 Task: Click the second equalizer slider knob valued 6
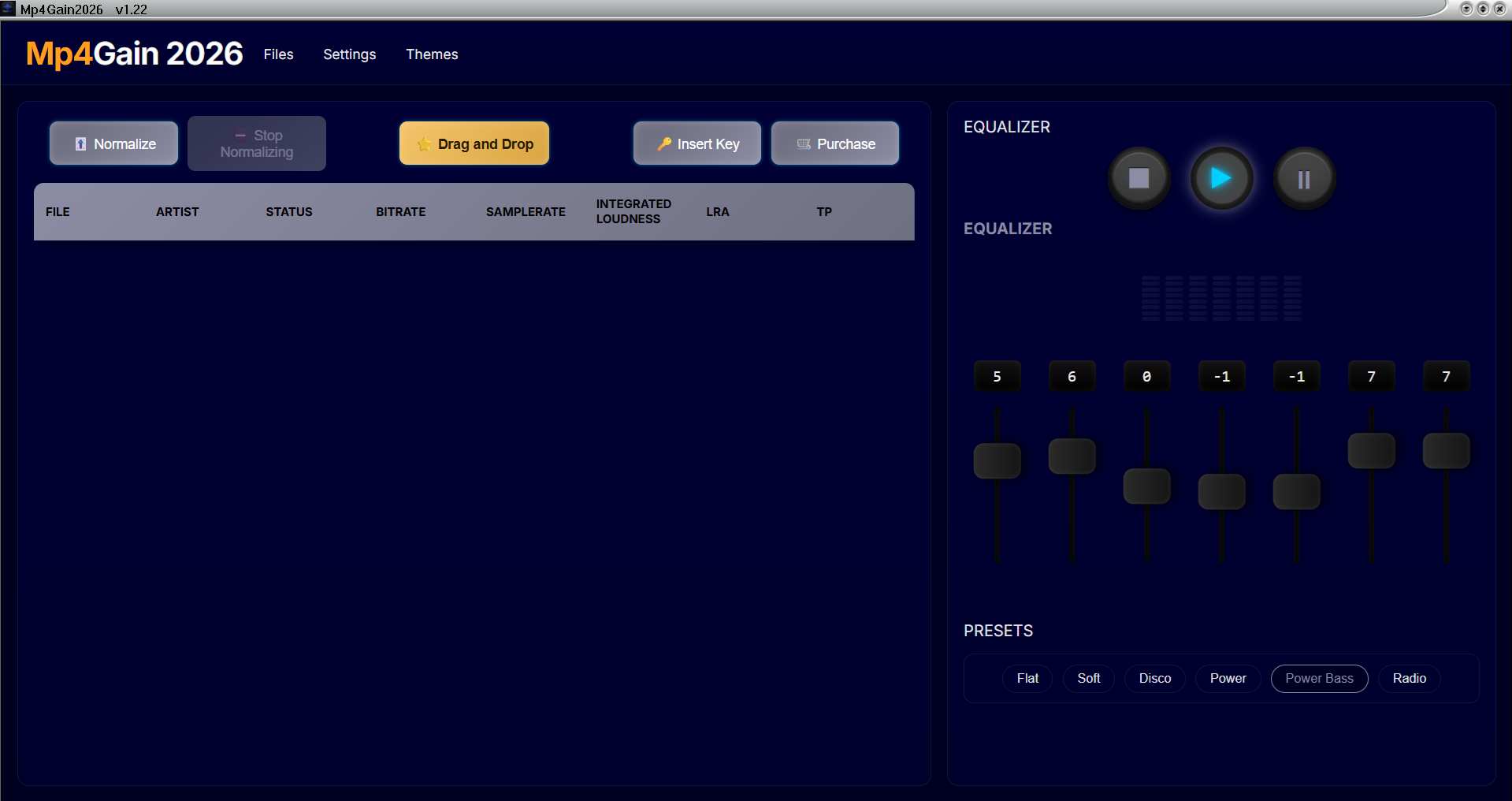(1072, 456)
